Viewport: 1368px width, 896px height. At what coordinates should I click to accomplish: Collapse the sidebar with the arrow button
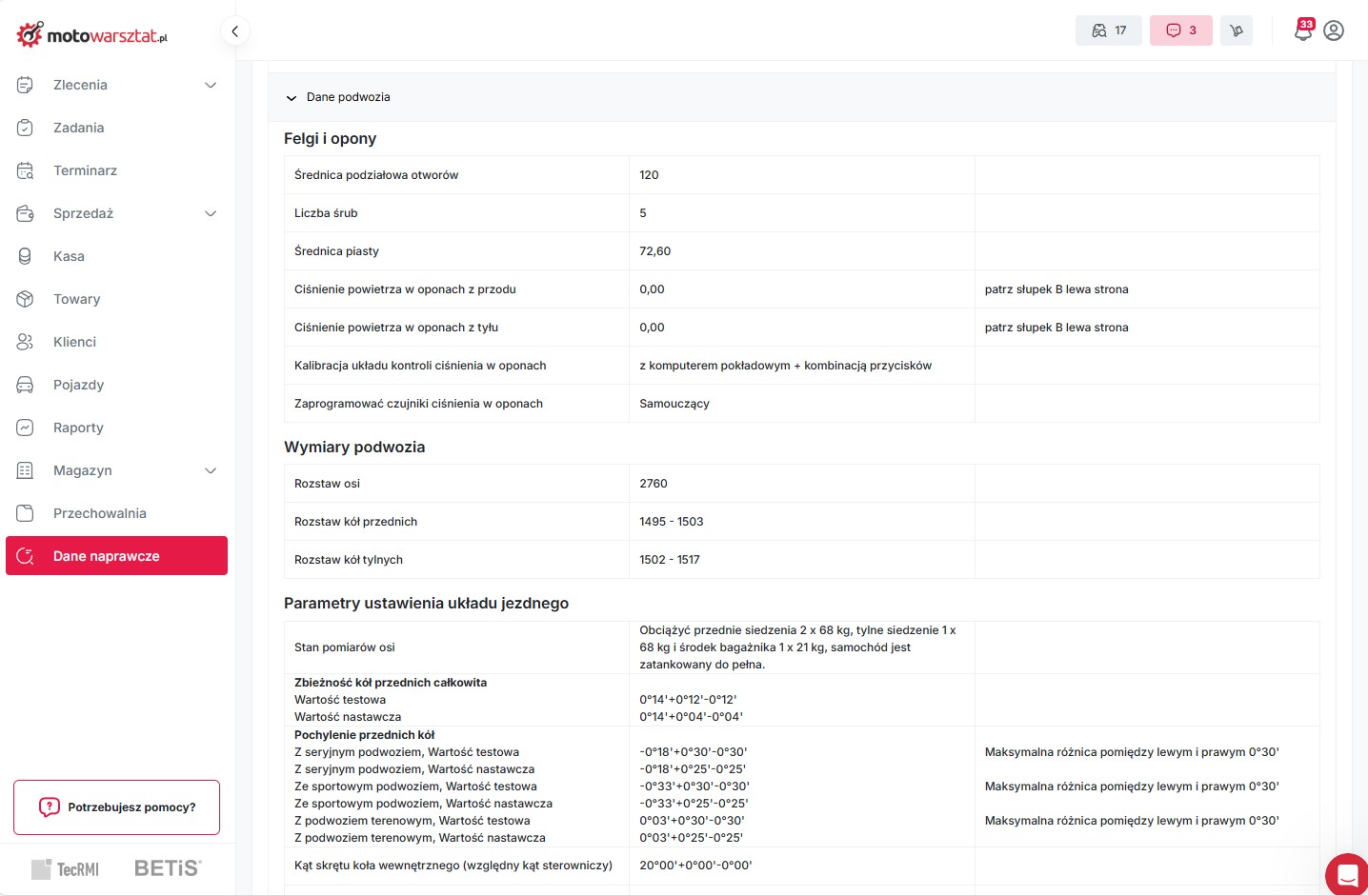[234, 30]
